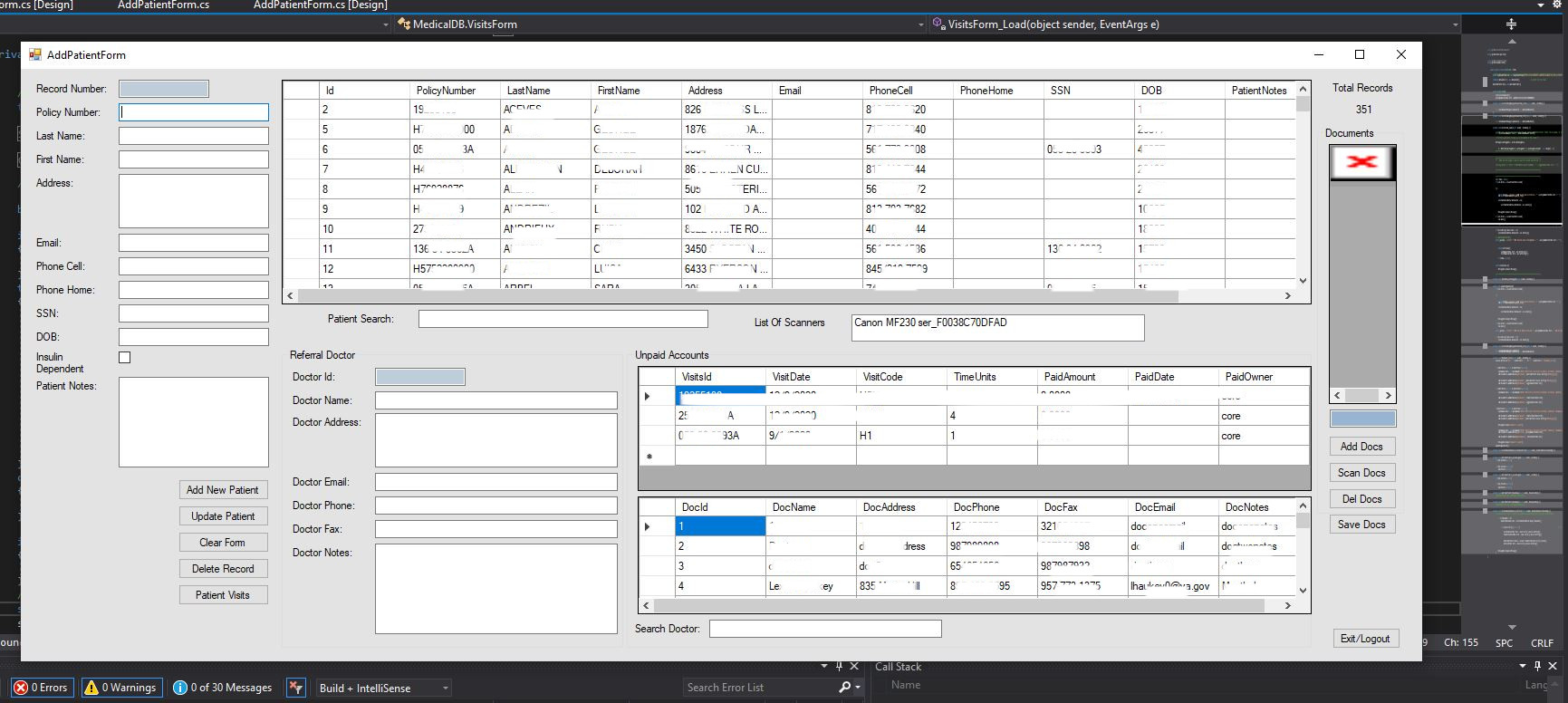The width and height of the screenshot is (1568, 703).
Task: Click the Save Docs button
Action: (x=1361, y=525)
